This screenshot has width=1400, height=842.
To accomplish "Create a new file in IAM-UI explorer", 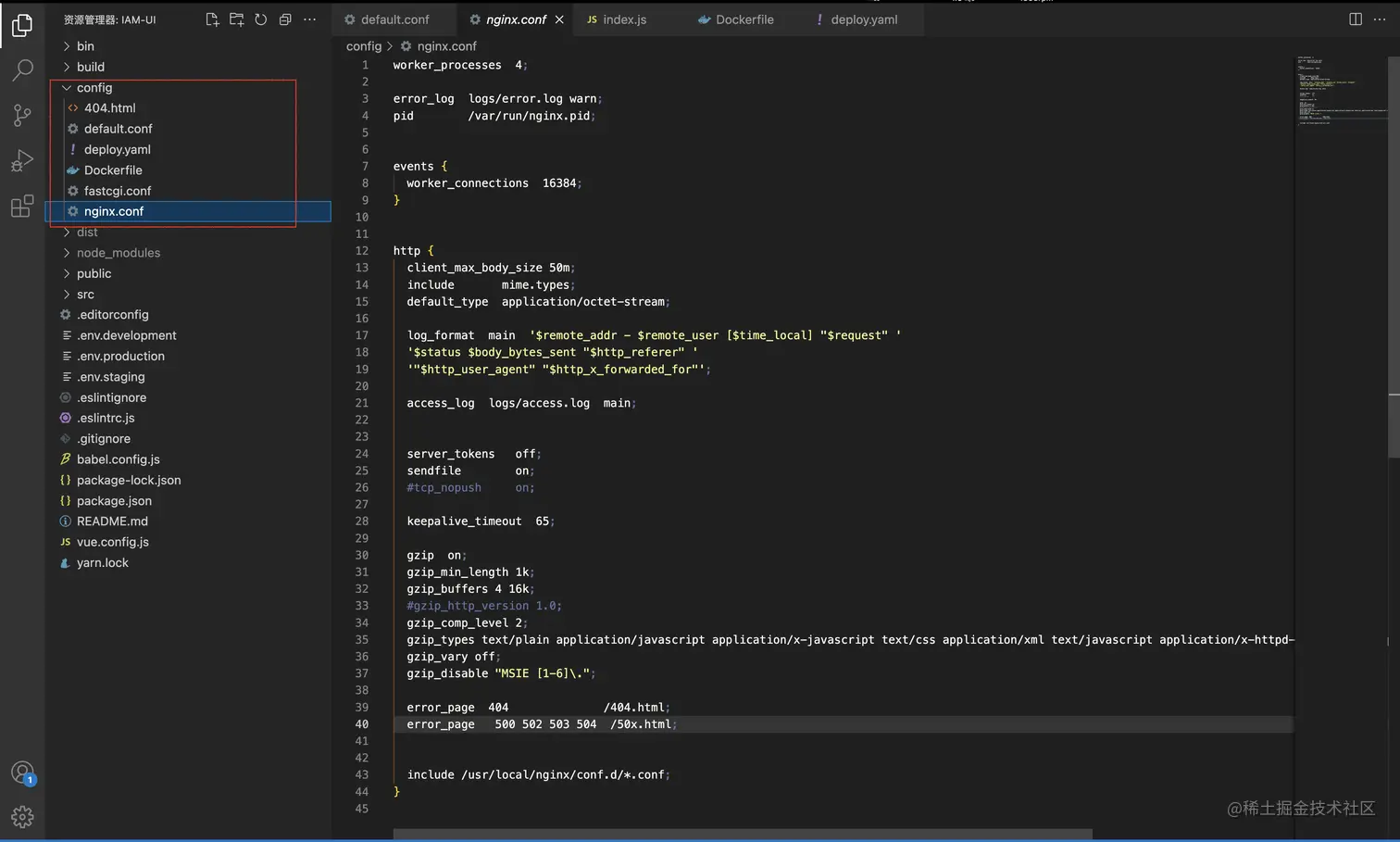I will tap(212, 19).
